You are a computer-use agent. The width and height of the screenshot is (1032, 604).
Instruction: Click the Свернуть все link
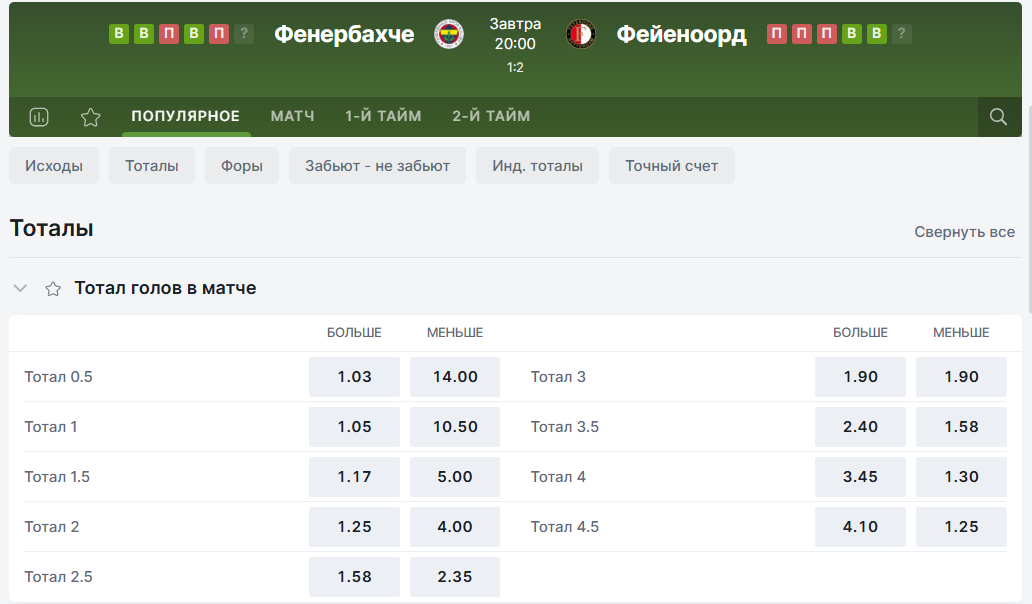[x=964, y=232]
